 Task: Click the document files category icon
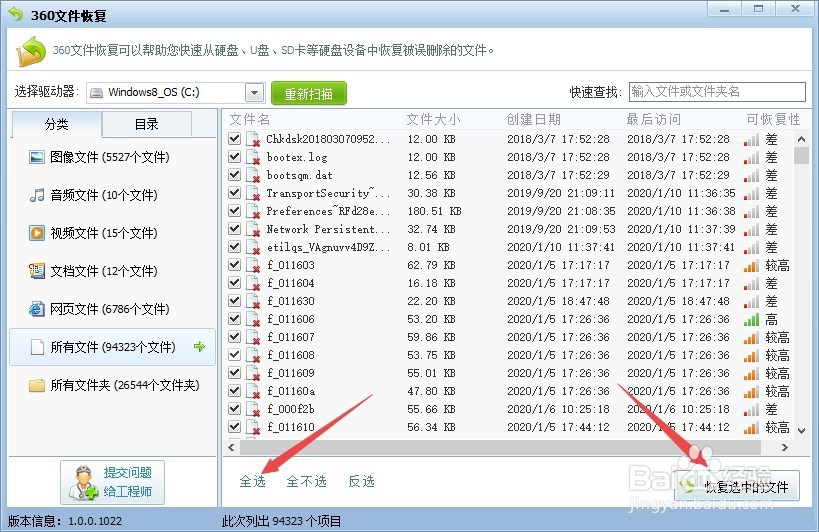coord(37,271)
